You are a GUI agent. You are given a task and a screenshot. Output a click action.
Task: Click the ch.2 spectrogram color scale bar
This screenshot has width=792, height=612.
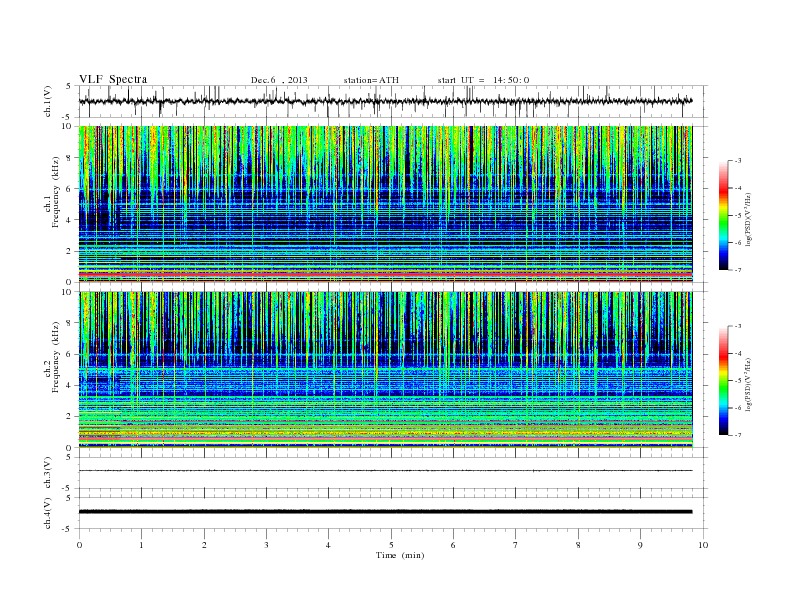pos(723,380)
